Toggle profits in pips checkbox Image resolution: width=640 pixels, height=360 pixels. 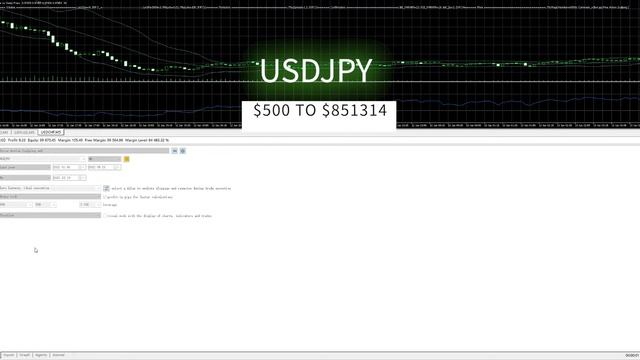click(105, 197)
